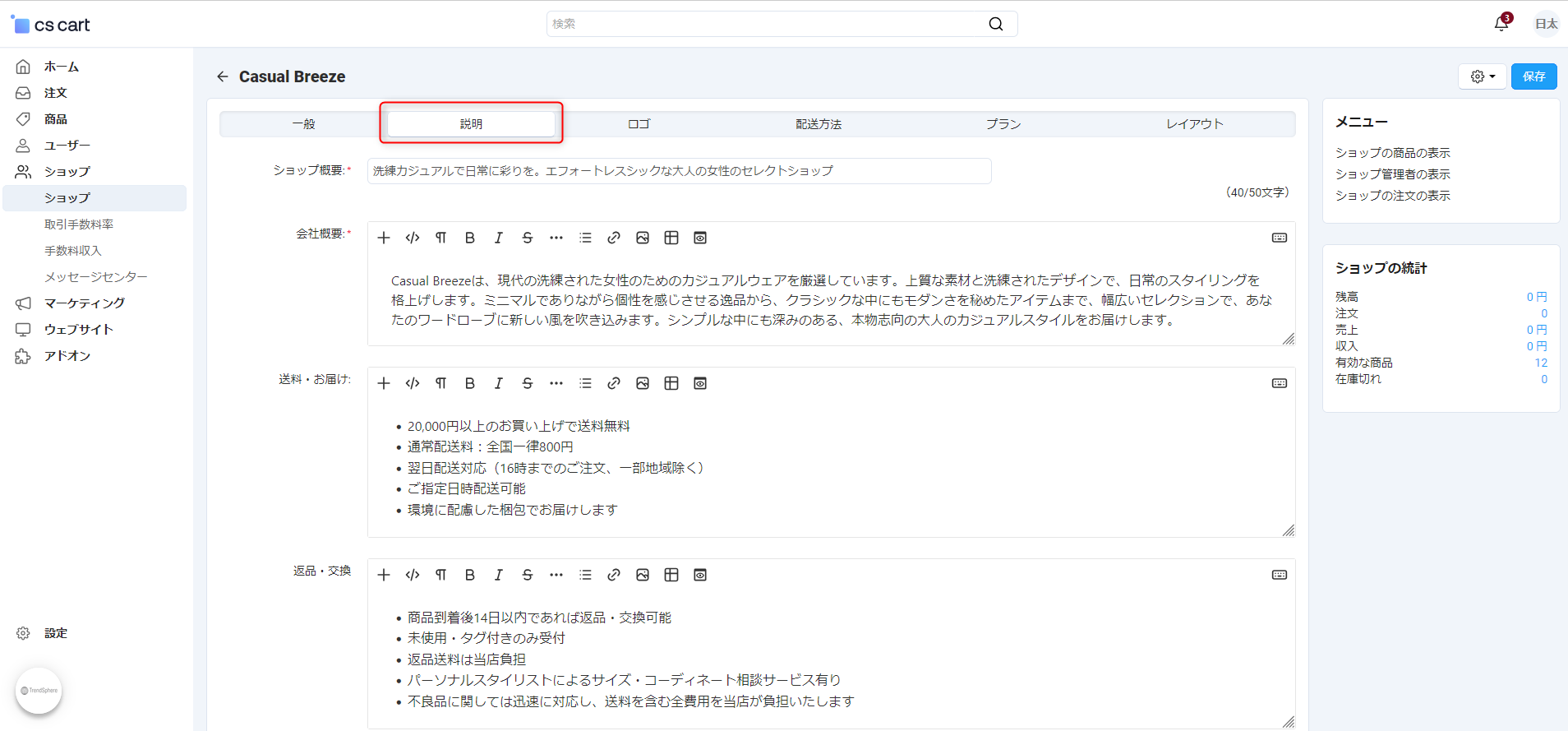
Task: Click the notification bell icon
Action: click(1501, 24)
